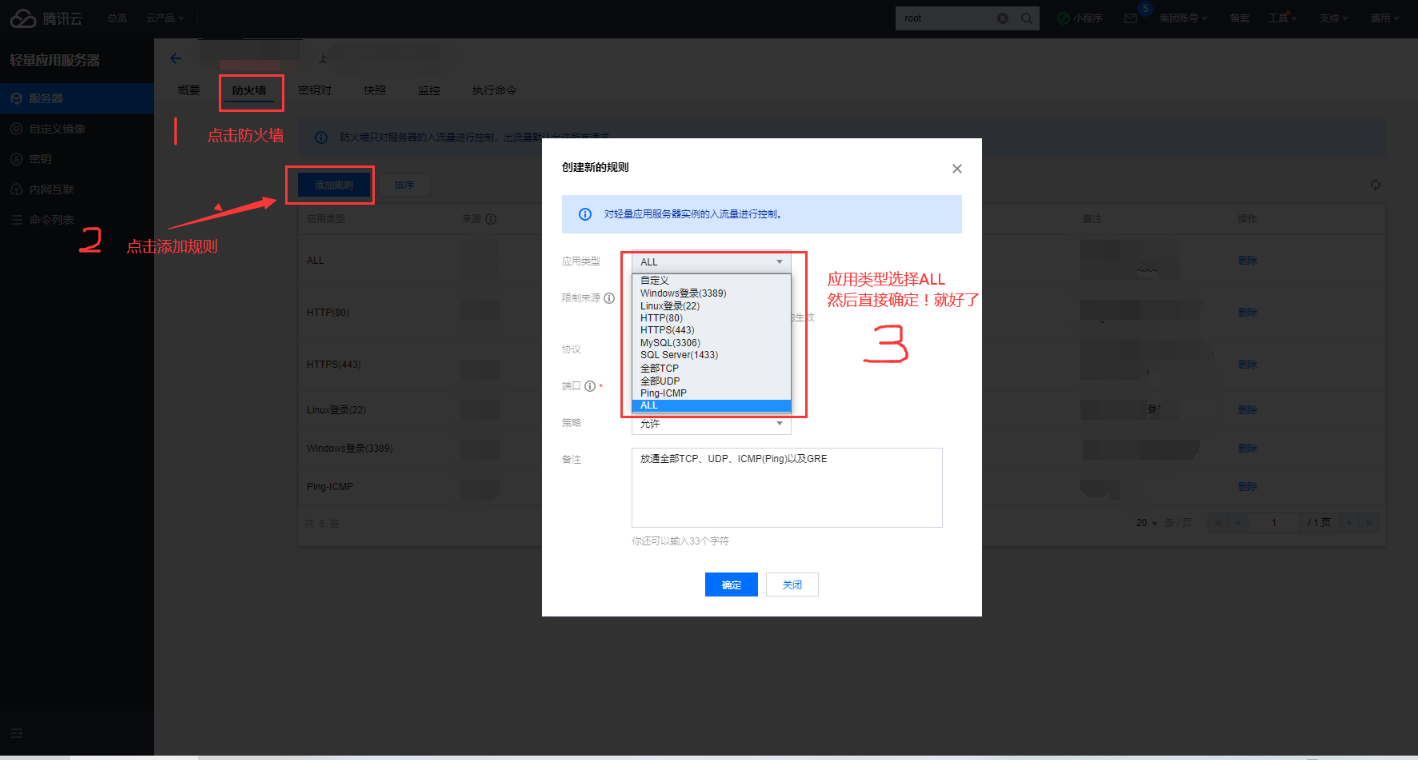Image resolution: width=1418 pixels, height=760 pixels.
Task: Collapse the sidebar via bottom-left icon
Action: point(16,733)
